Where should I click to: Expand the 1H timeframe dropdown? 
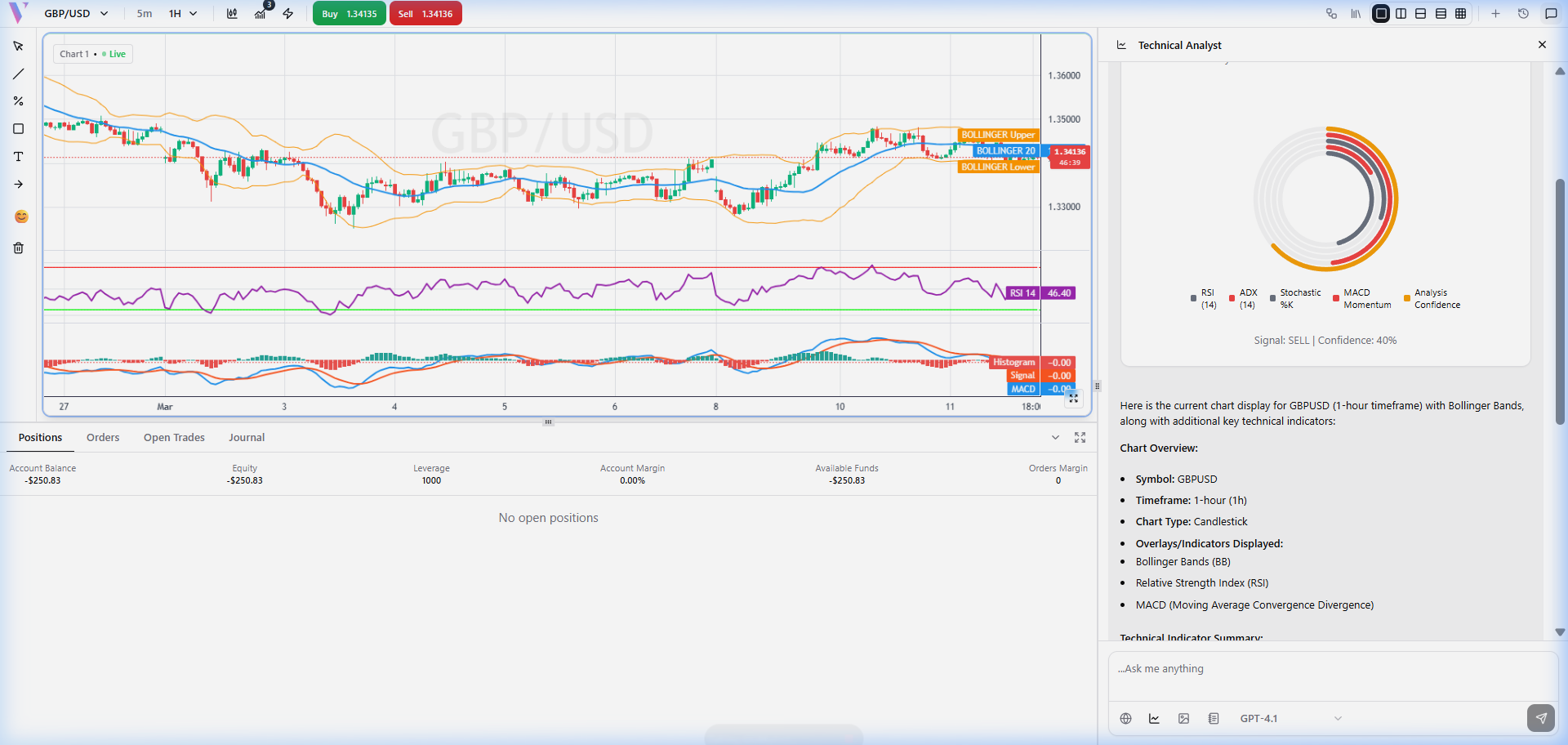pyautogui.click(x=183, y=14)
